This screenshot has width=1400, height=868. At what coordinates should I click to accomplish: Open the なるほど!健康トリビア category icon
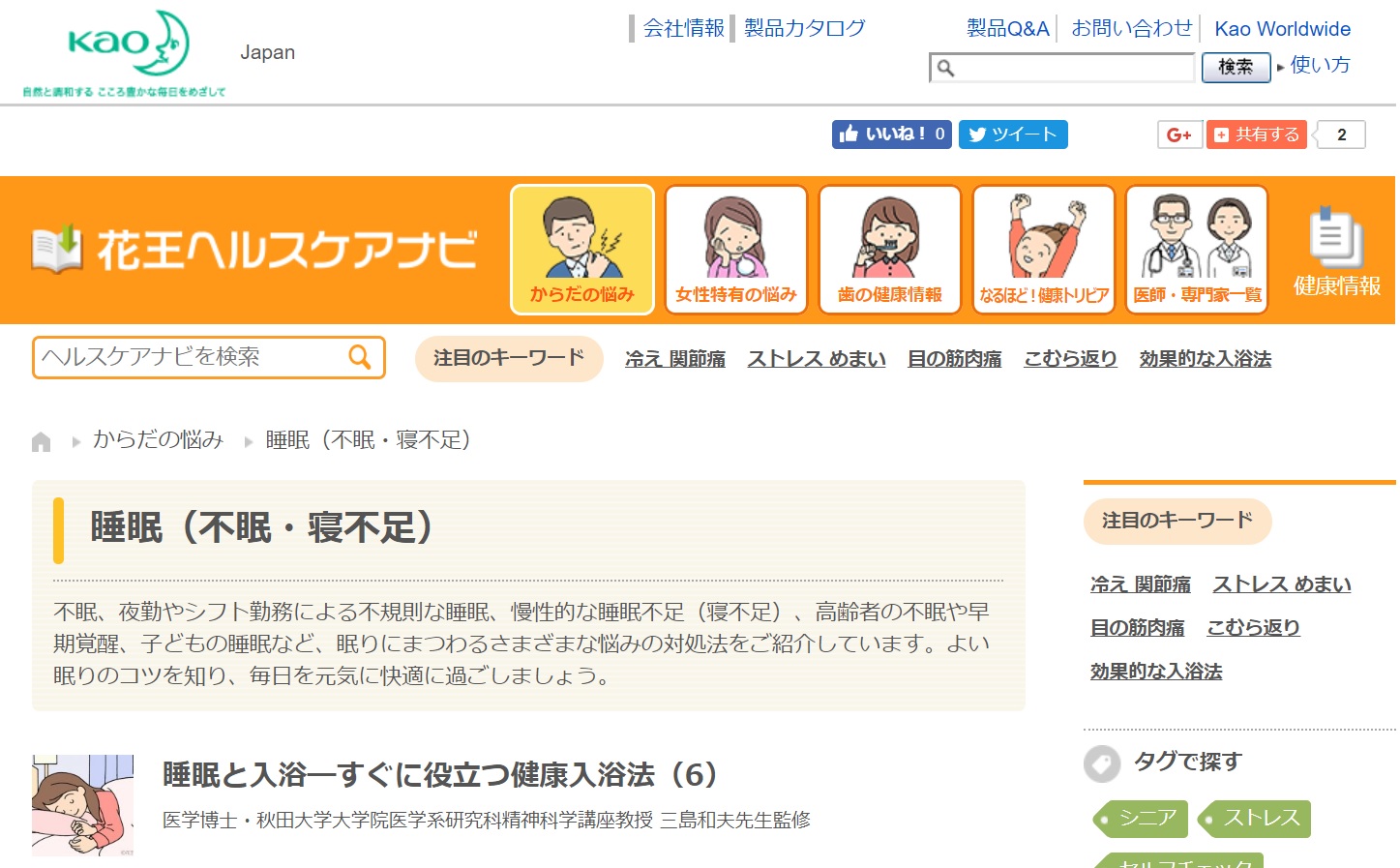[x=1043, y=250]
